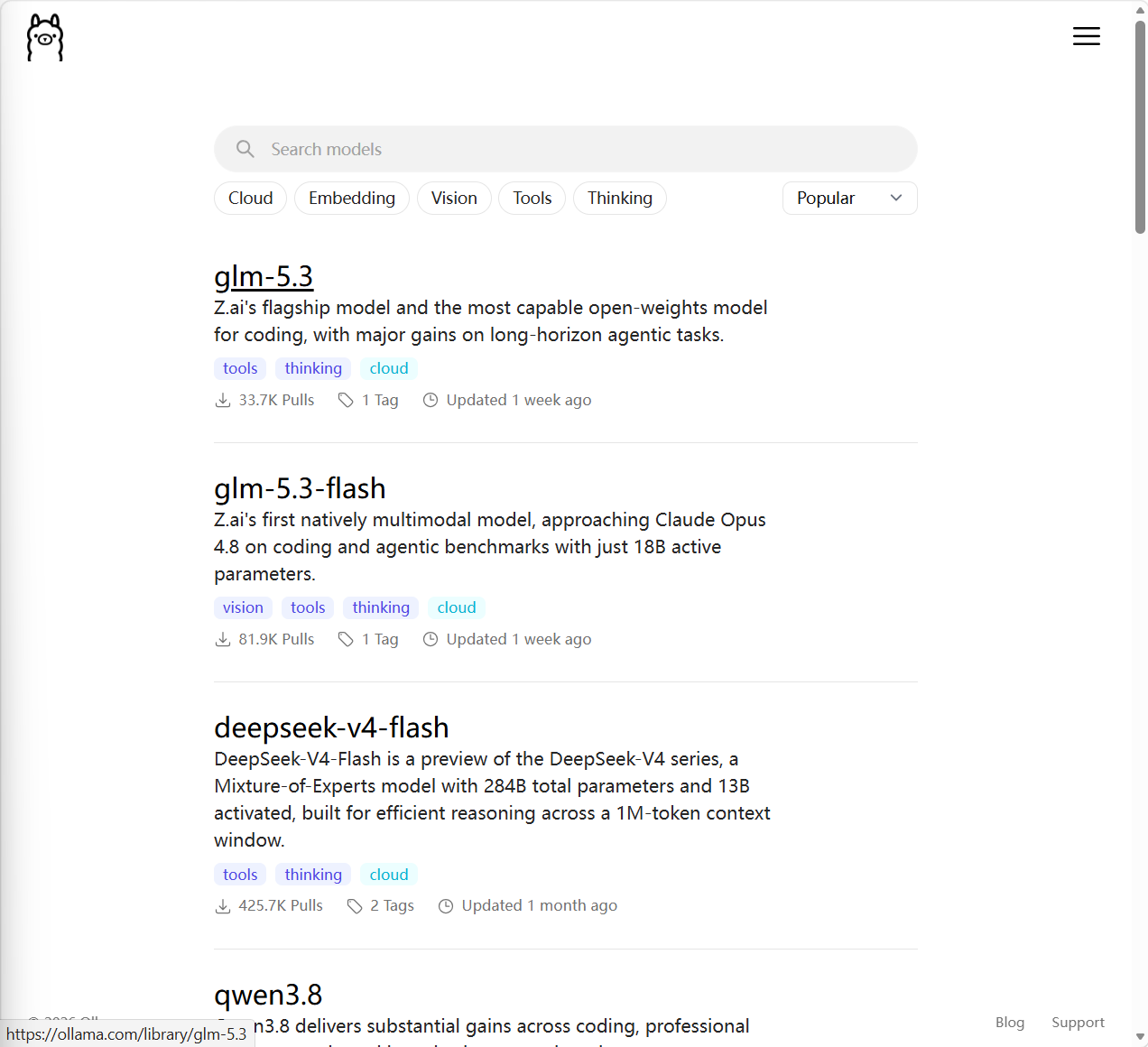
Task: Click the cloud tag under glm-5.3
Action: [389, 368]
